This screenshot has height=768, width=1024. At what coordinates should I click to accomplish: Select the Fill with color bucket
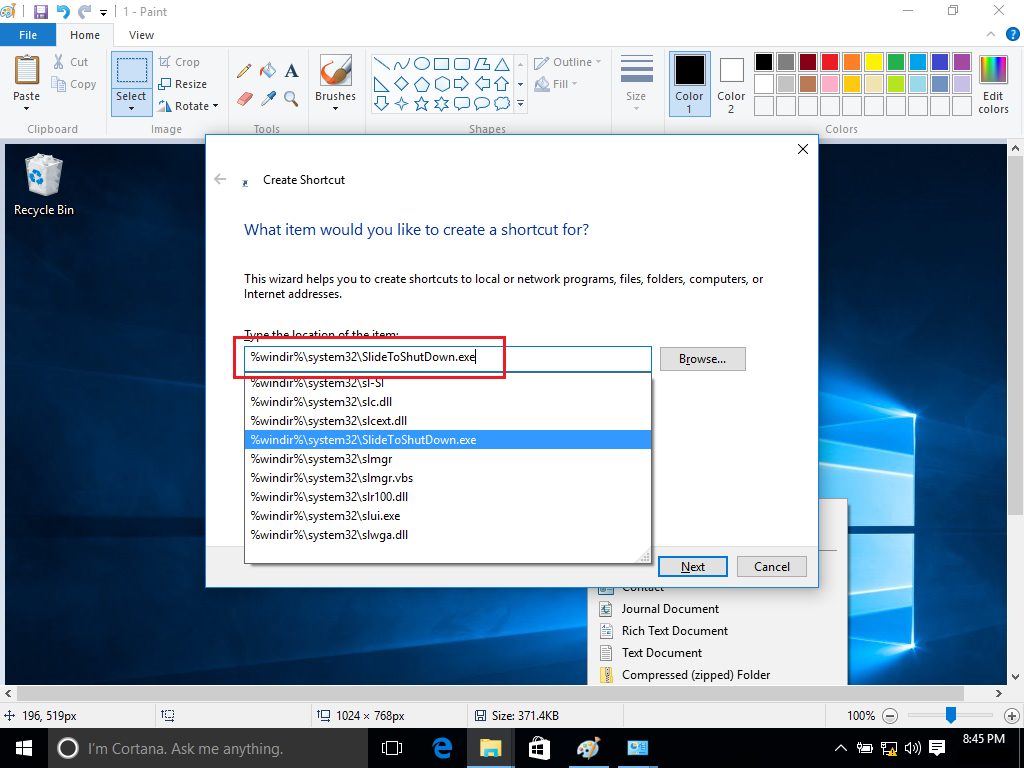coord(268,71)
